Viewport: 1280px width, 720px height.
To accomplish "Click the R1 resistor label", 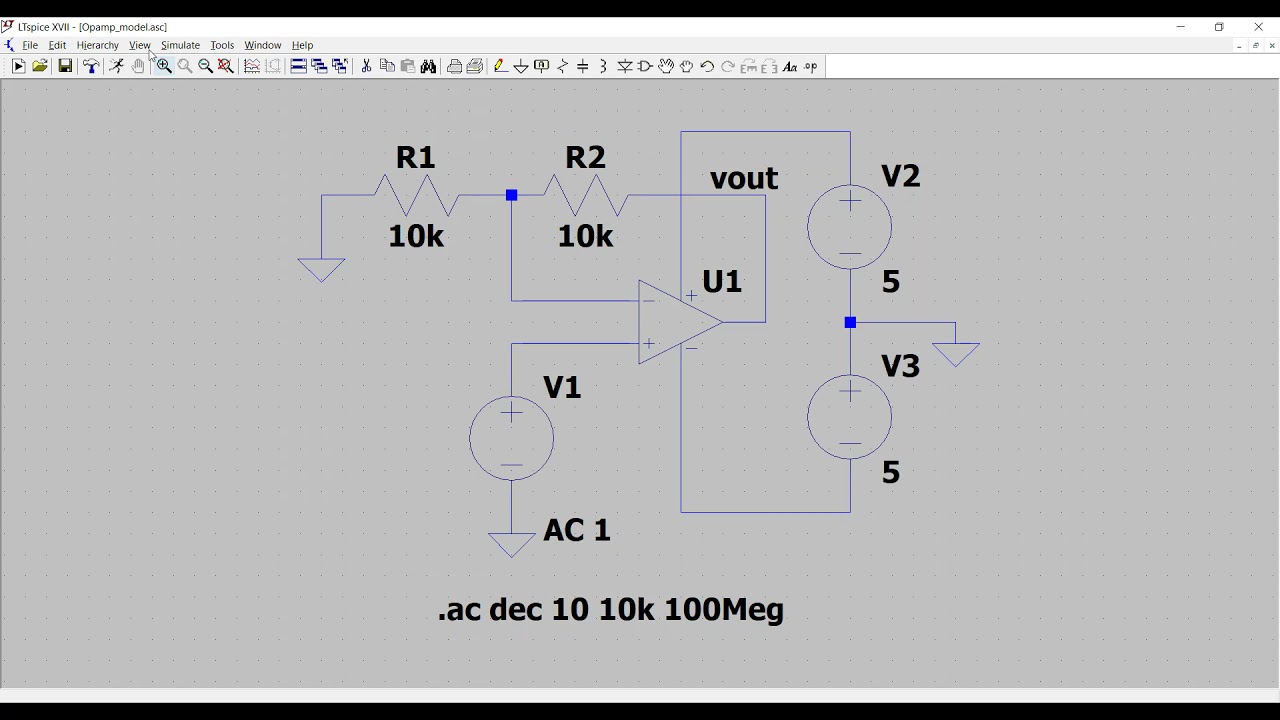I will click(416, 158).
